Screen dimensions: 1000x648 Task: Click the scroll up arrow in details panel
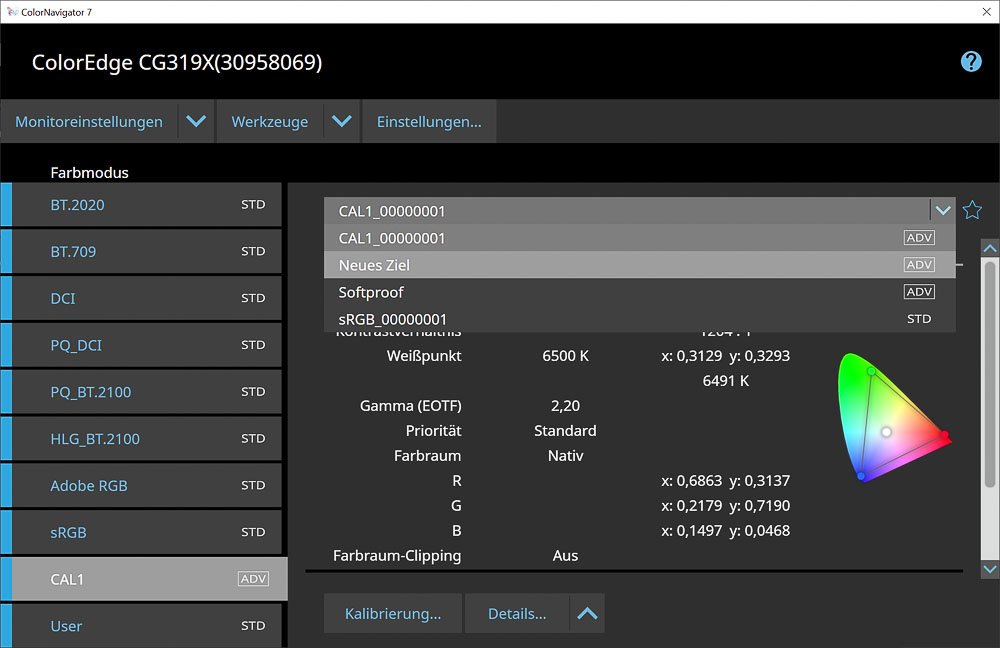[x=990, y=248]
